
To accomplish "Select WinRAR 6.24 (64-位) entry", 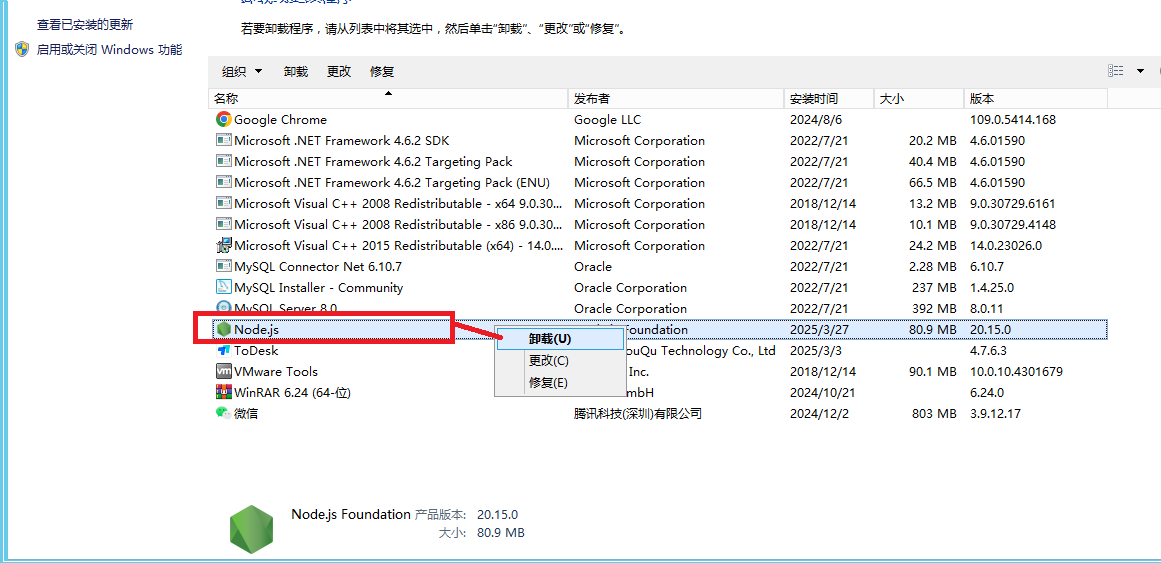I will pos(292,392).
